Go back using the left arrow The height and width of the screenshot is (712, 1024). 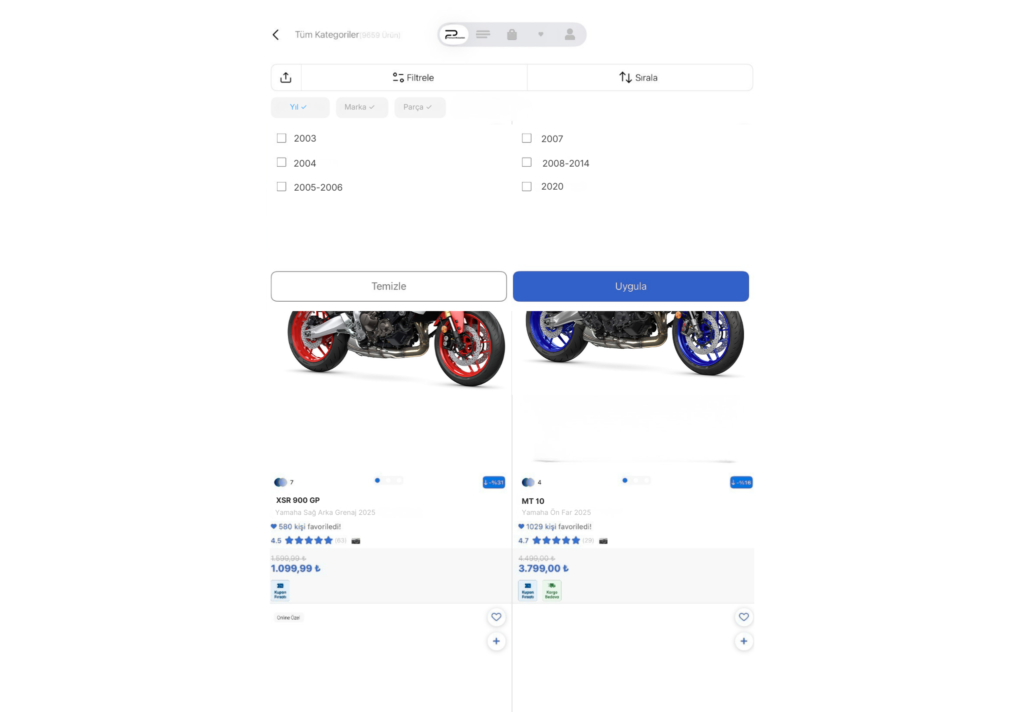pos(276,35)
